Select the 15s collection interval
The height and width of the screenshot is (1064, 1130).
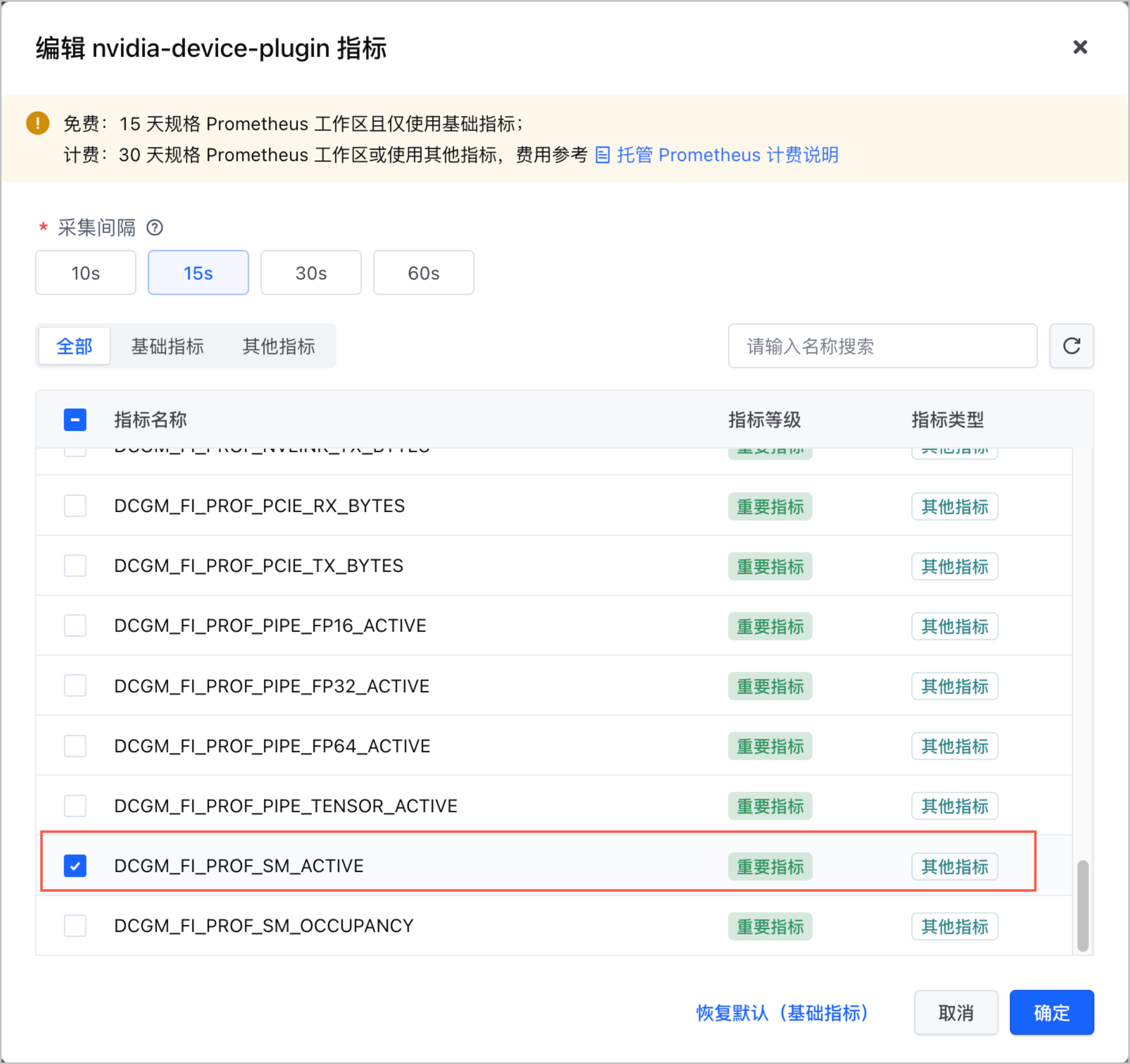coord(199,273)
